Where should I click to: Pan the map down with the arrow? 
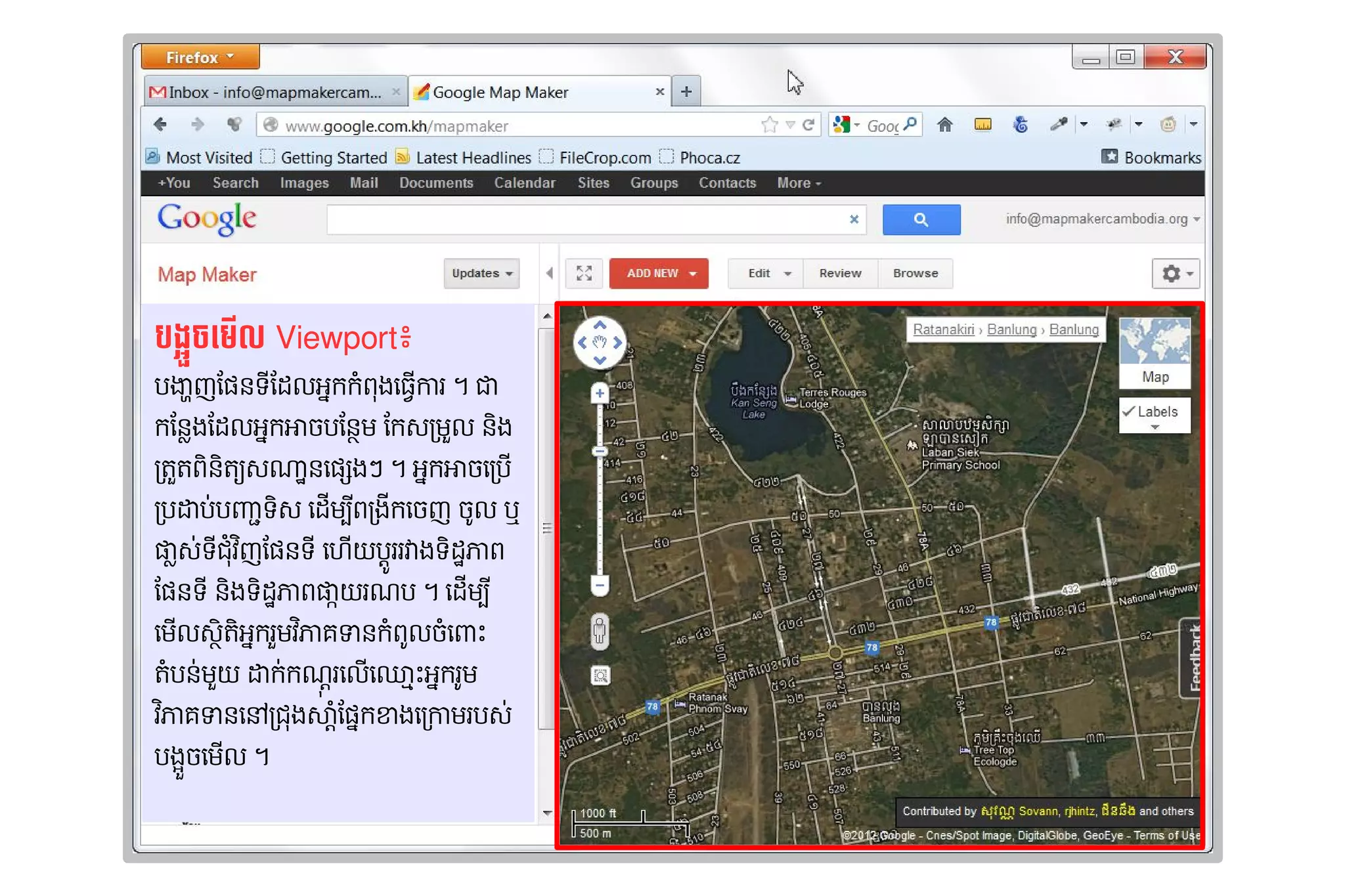pos(600,360)
